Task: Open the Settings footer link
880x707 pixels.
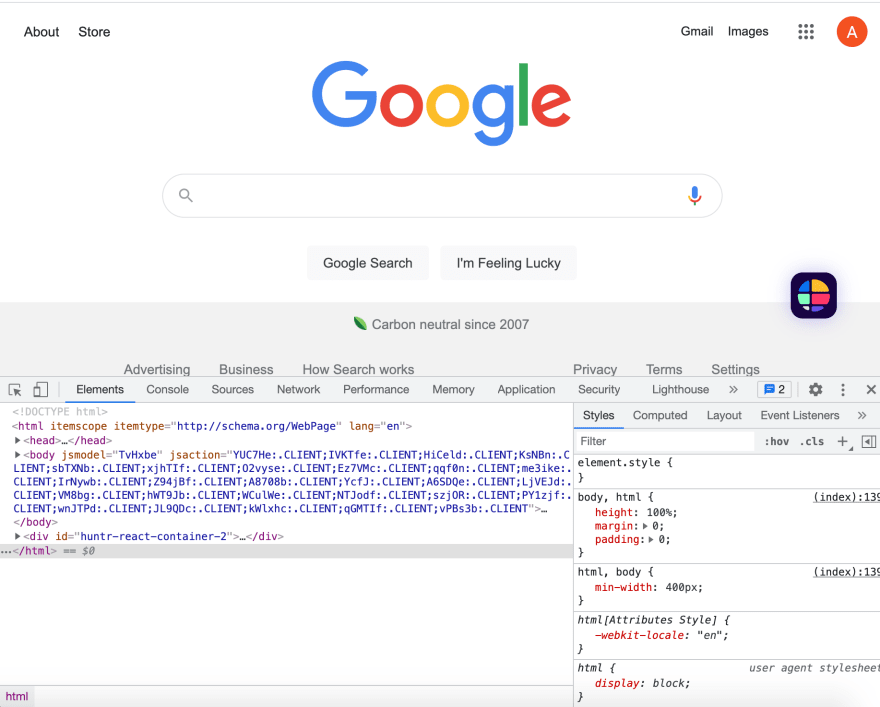Action: click(735, 369)
